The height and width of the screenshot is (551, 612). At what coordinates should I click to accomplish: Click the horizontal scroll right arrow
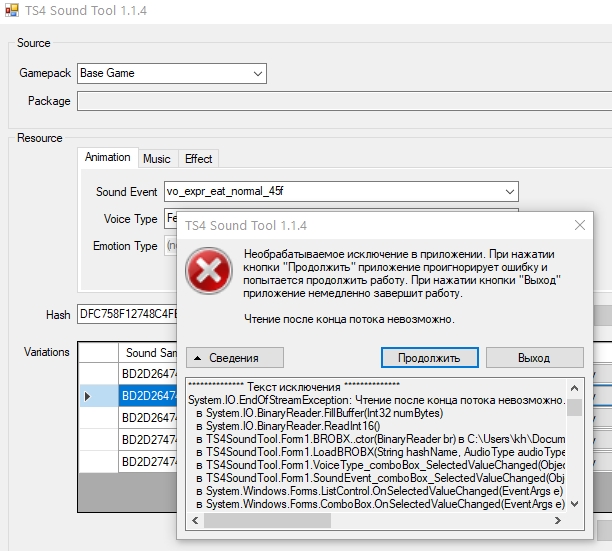[x=558, y=520]
